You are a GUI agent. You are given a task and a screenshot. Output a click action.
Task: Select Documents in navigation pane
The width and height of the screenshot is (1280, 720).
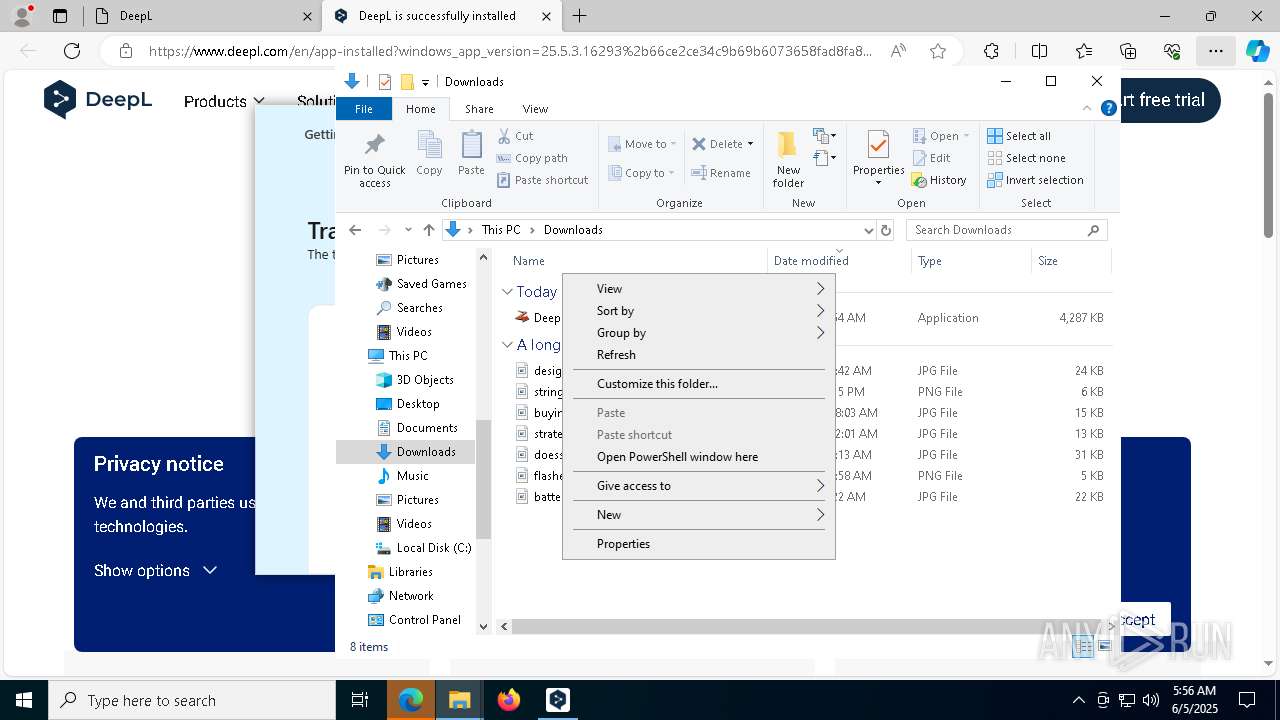point(417,428)
